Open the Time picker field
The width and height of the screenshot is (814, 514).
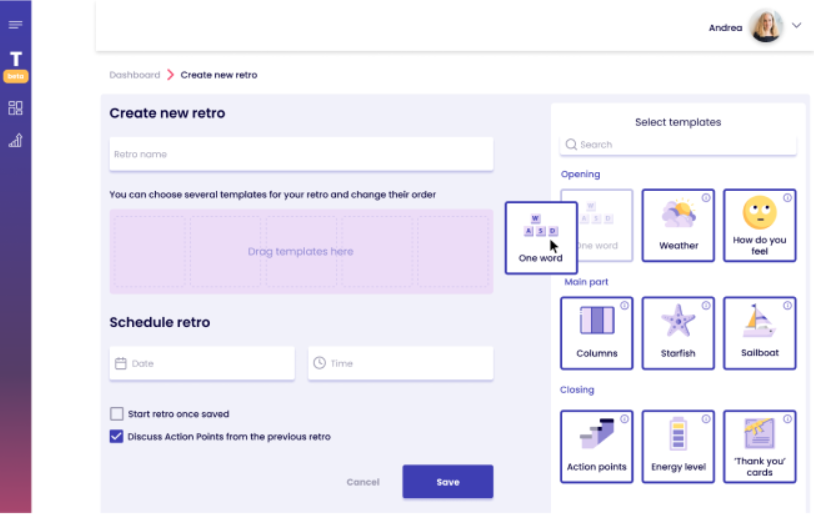click(x=400, y=363)
